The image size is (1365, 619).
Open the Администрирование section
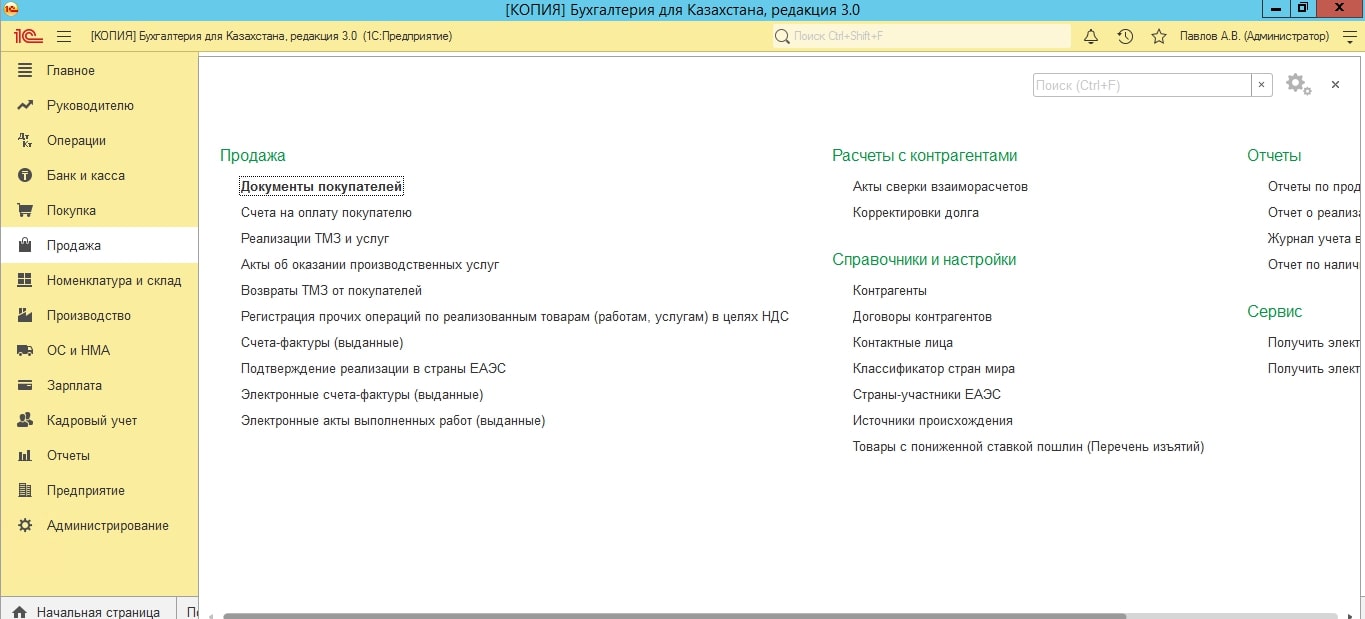pos(107,525)
